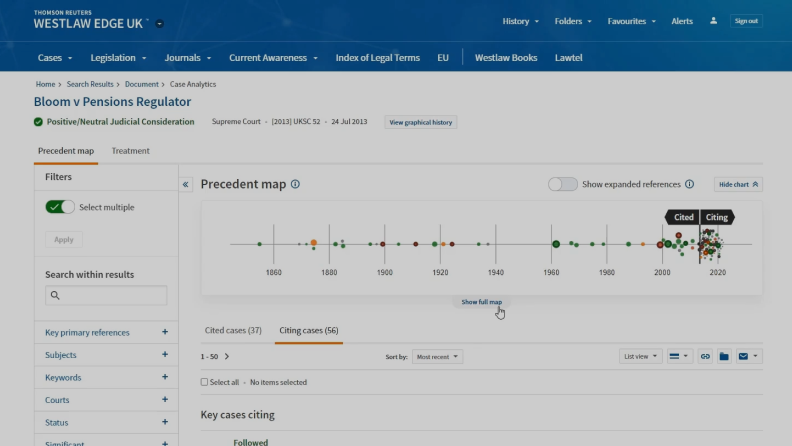Switch to the Treatment tab
Image resolution: width=792 pixels, height=446 pixels.
click(x=131, y=151)
